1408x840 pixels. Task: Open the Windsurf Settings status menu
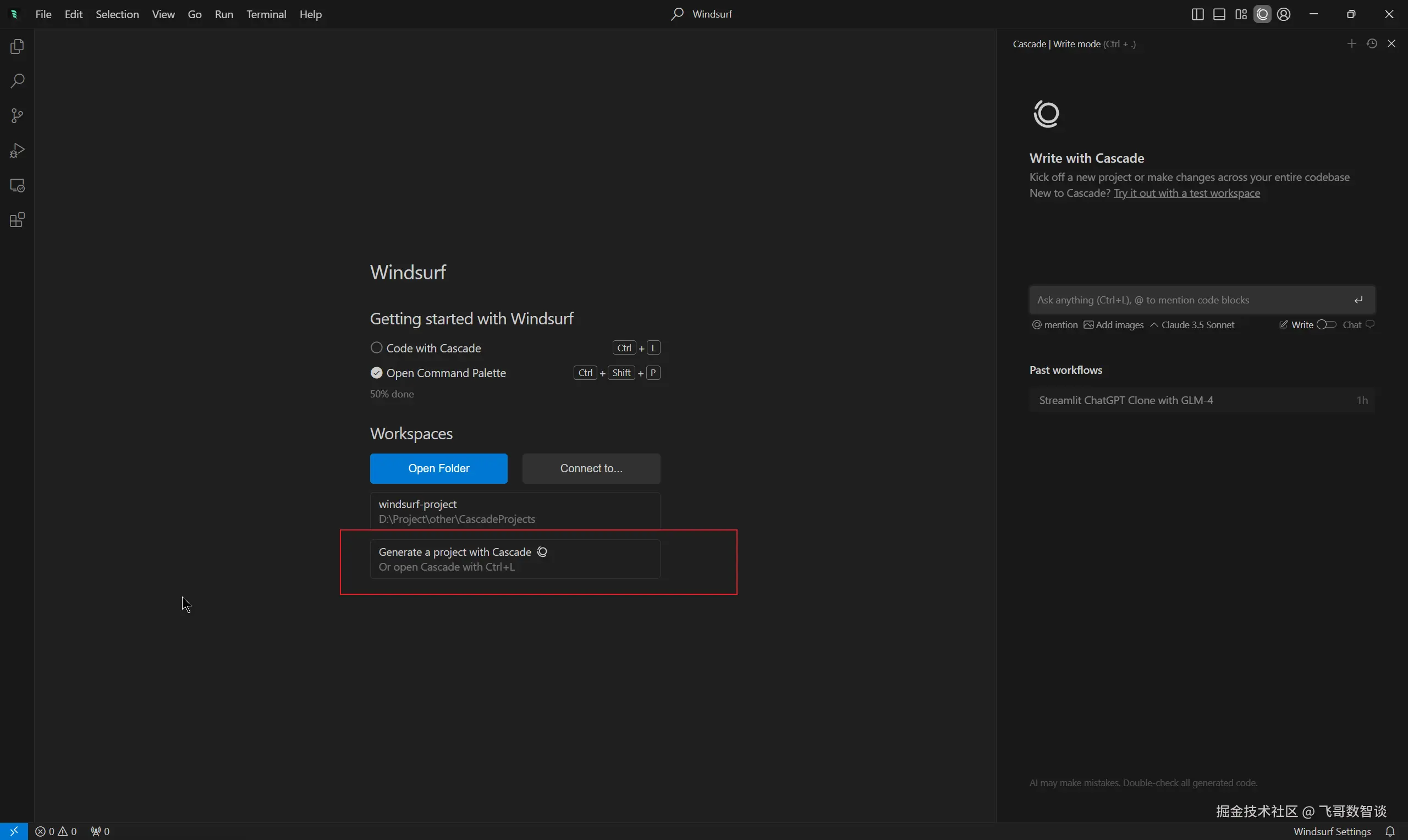(1332, 831)
